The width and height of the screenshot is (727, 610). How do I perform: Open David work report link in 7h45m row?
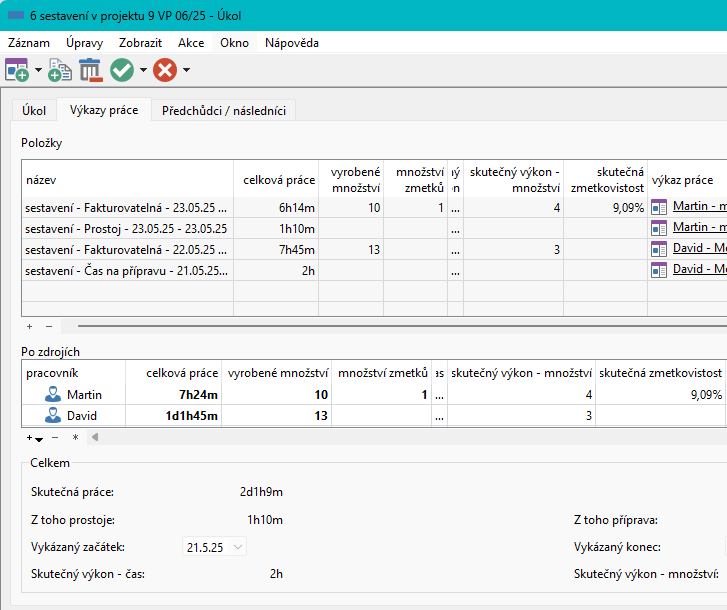[x=700, y=248]
